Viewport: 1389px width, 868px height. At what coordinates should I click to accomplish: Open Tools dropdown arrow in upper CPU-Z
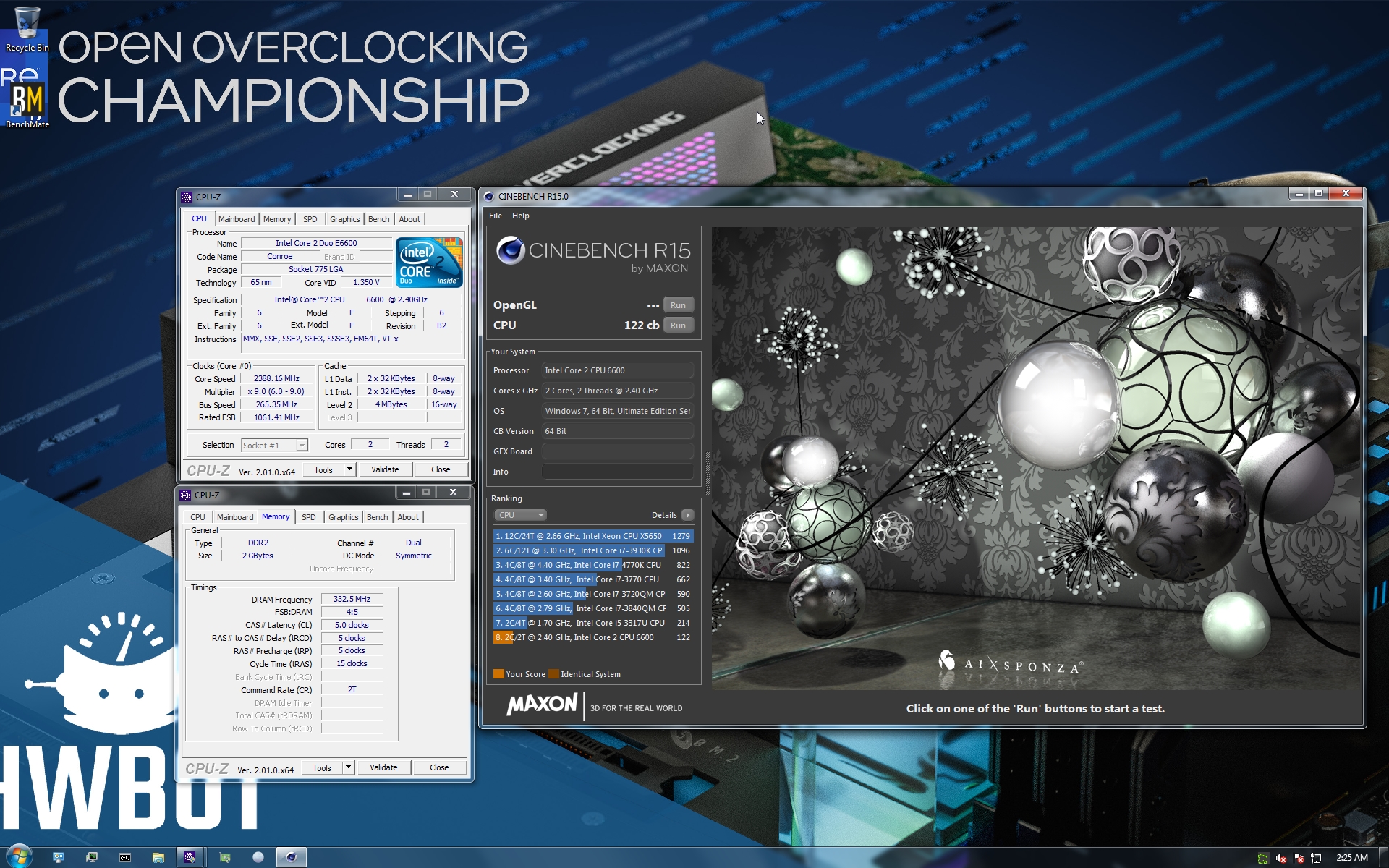349,469
